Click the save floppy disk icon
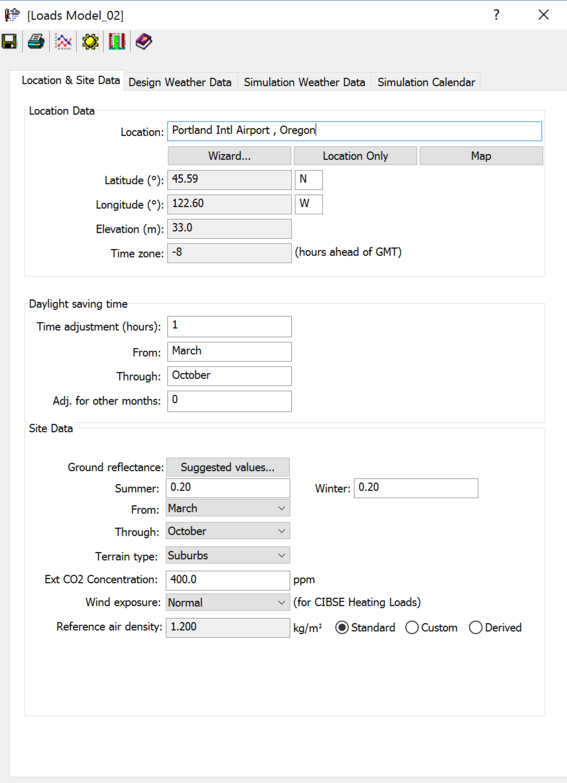Image resolution: width=567 pixels, height=783 pixels. coord(9,41)
